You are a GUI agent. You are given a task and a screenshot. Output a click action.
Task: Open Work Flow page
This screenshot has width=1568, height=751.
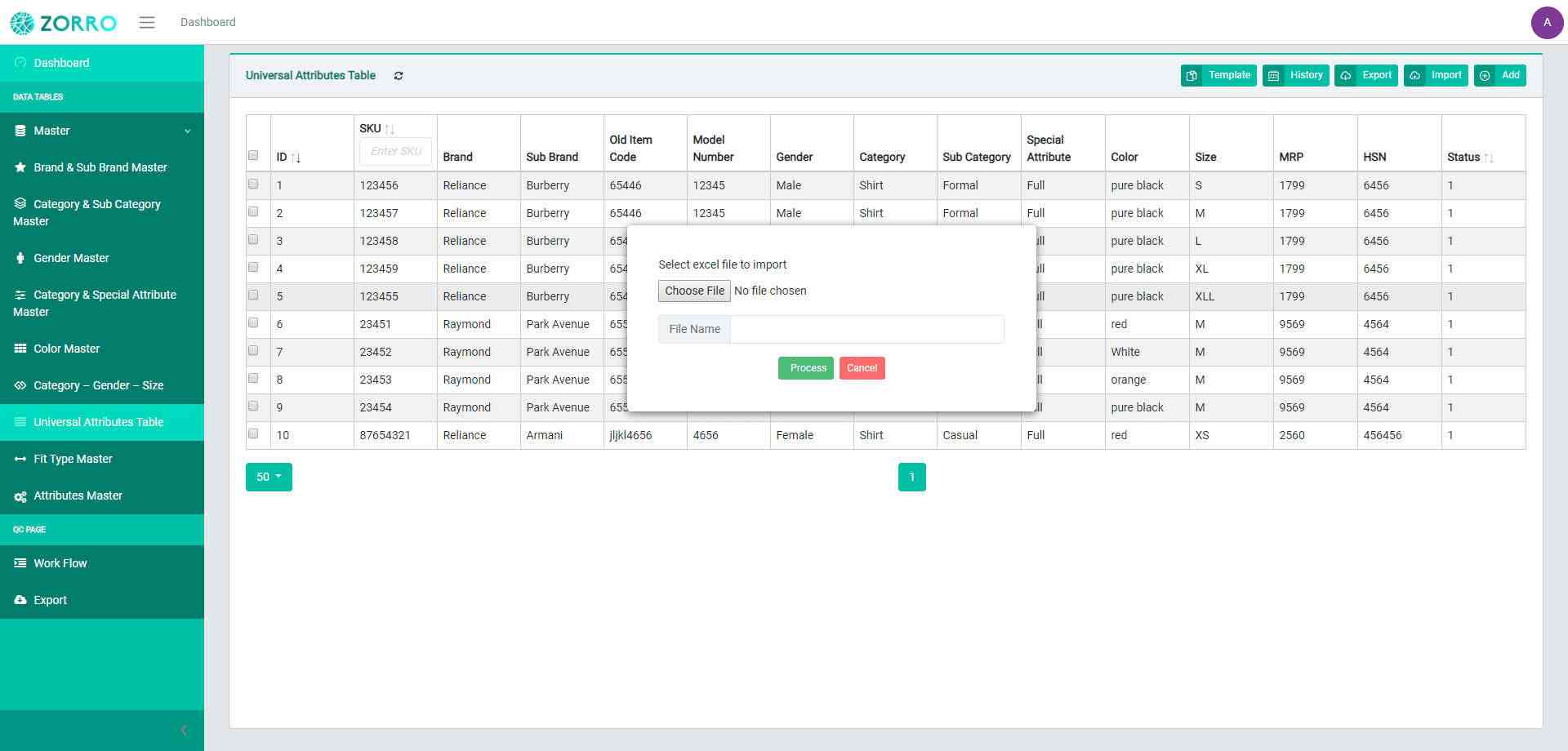click(x=102, y=563)
